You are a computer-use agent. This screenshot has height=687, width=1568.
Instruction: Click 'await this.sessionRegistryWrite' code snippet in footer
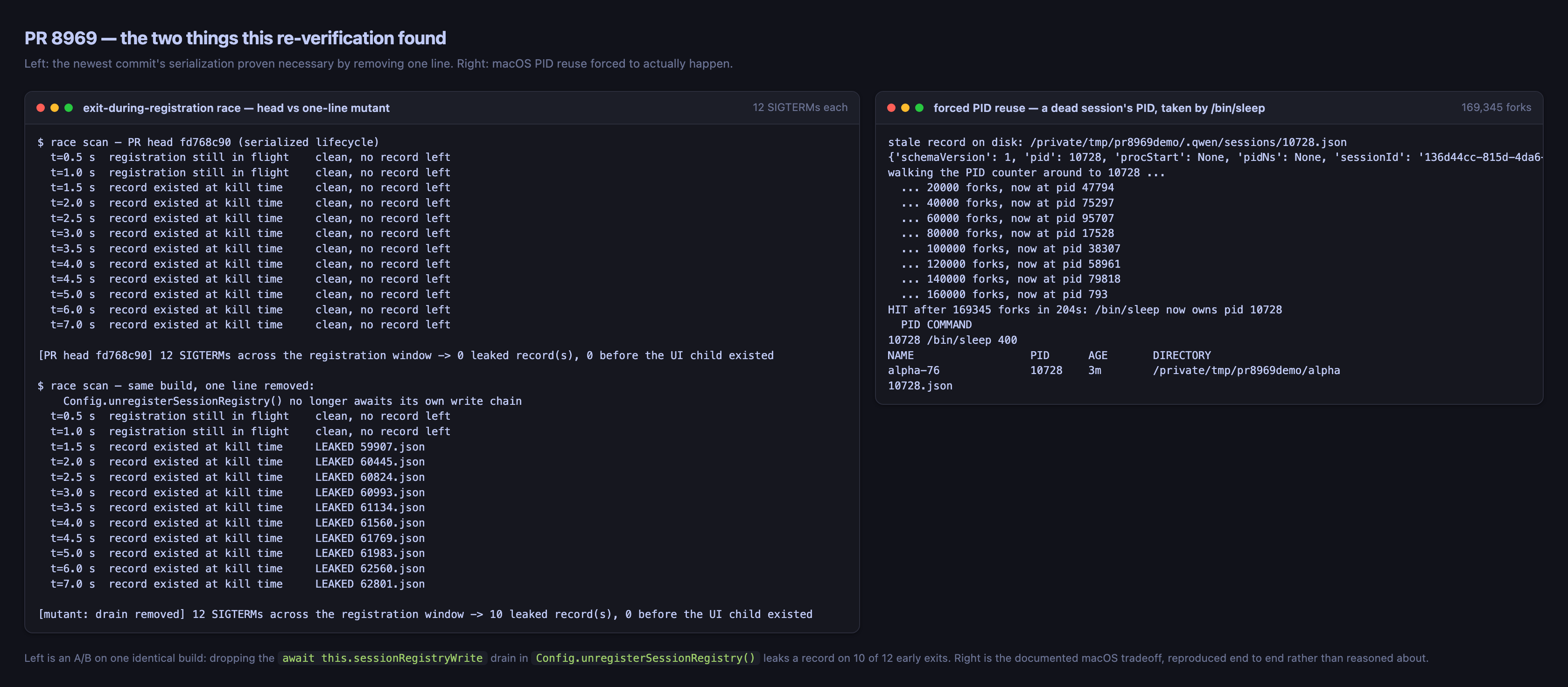click(382, 658)
